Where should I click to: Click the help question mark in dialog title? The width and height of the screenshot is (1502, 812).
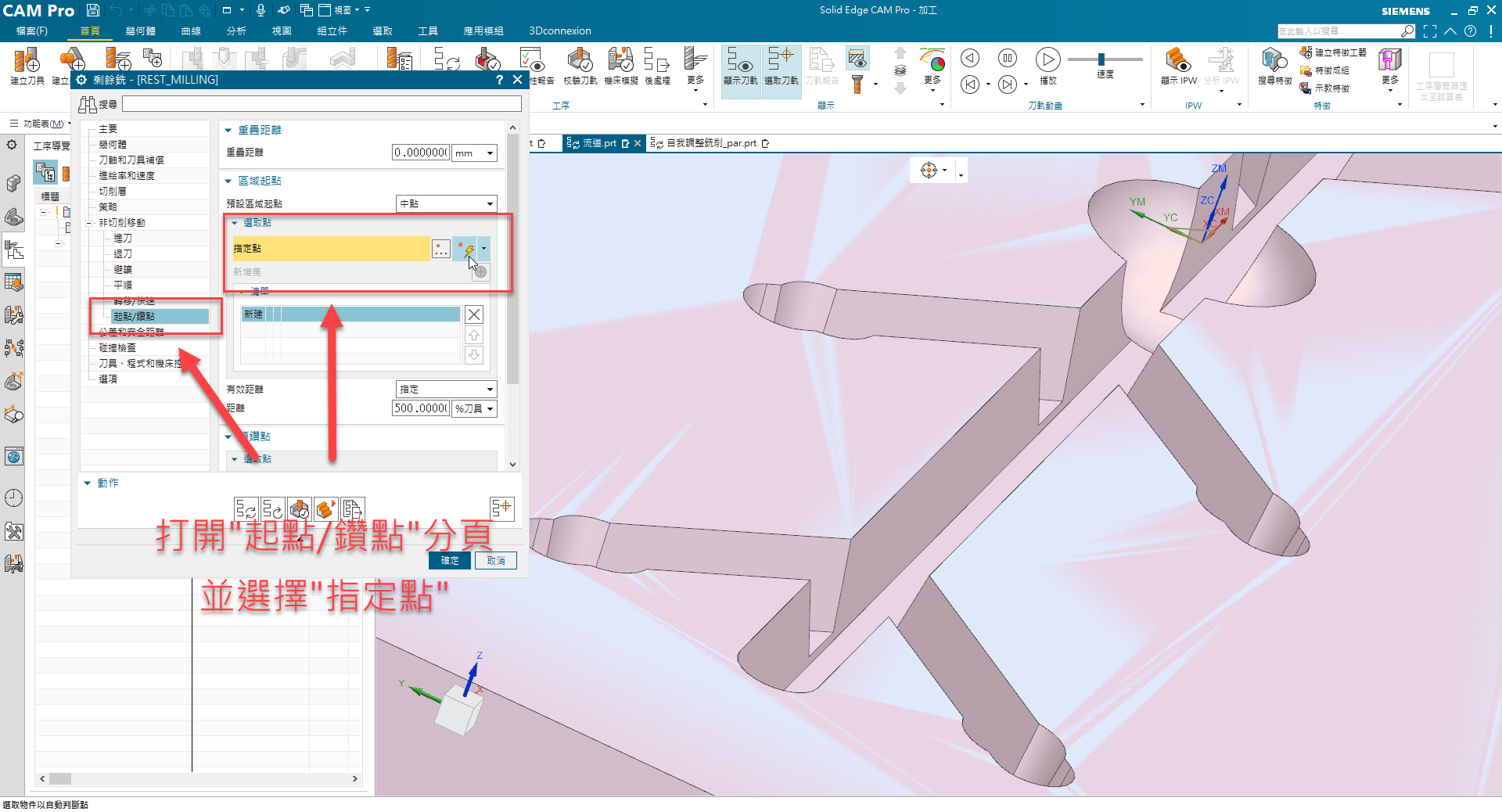(x=499, y=80)
